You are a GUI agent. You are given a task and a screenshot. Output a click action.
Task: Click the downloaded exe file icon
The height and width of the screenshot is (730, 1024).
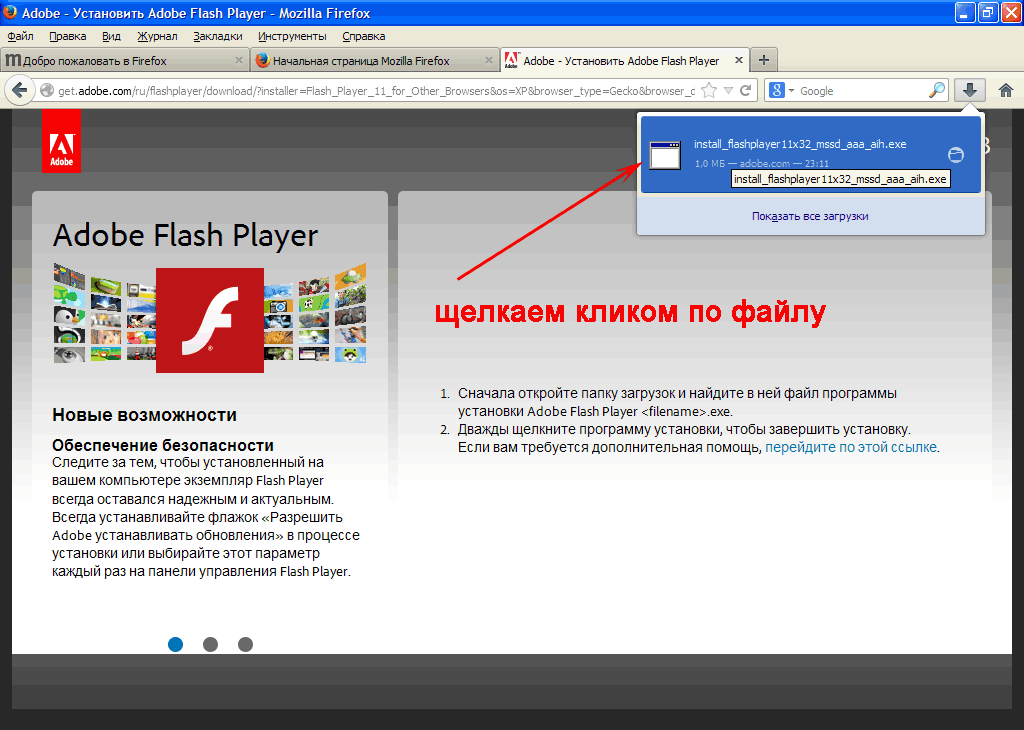[665, 155]
